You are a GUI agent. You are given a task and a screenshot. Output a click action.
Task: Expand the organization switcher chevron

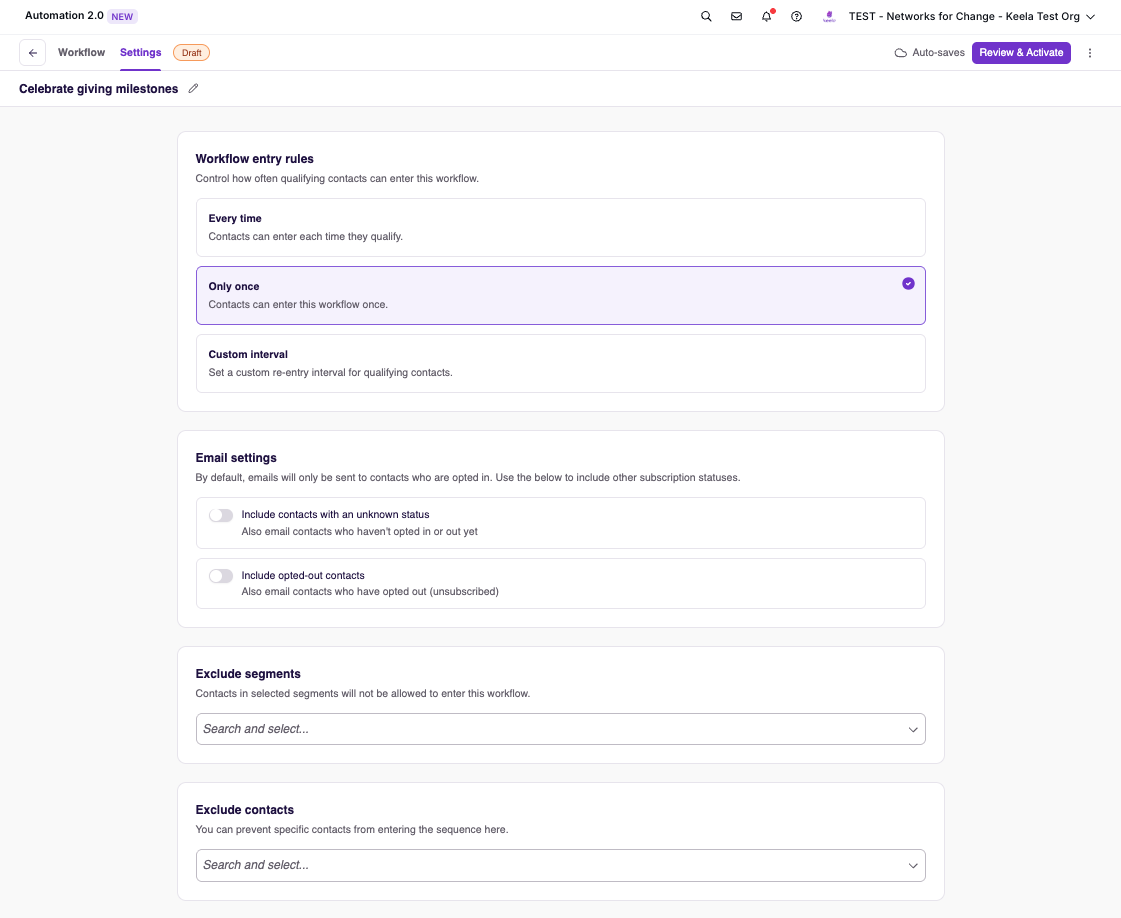(x=1090, y=16)
